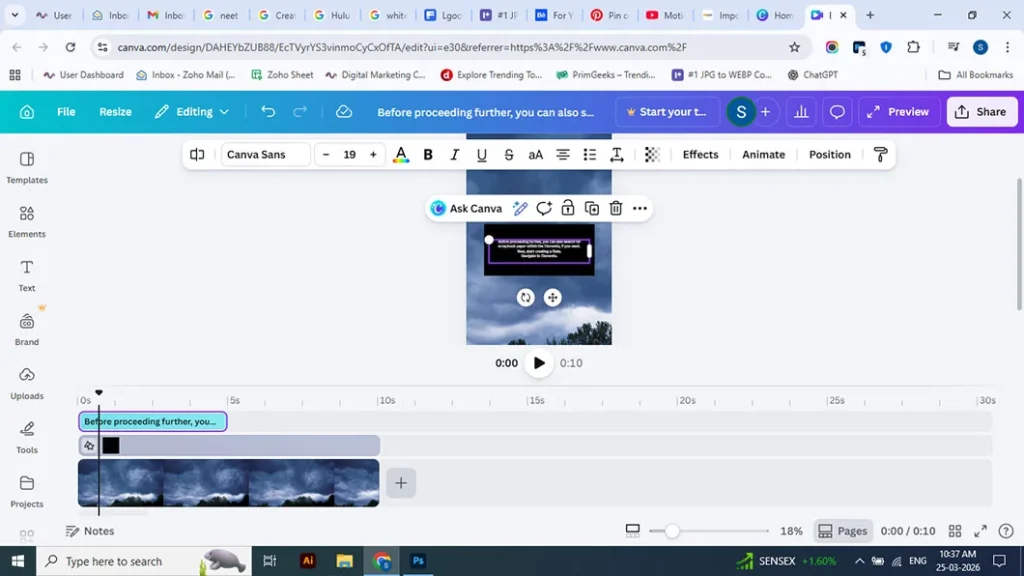Switch to the Pages view
1024x576 pixels.
(x=843, y=531)
